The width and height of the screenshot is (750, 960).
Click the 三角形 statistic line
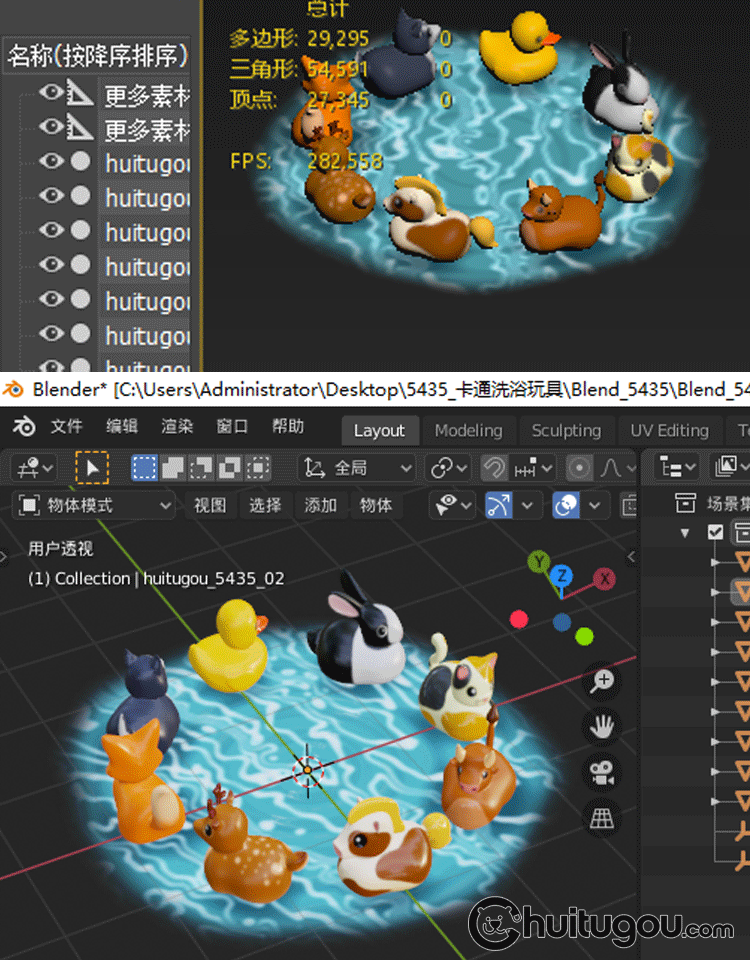299,69
